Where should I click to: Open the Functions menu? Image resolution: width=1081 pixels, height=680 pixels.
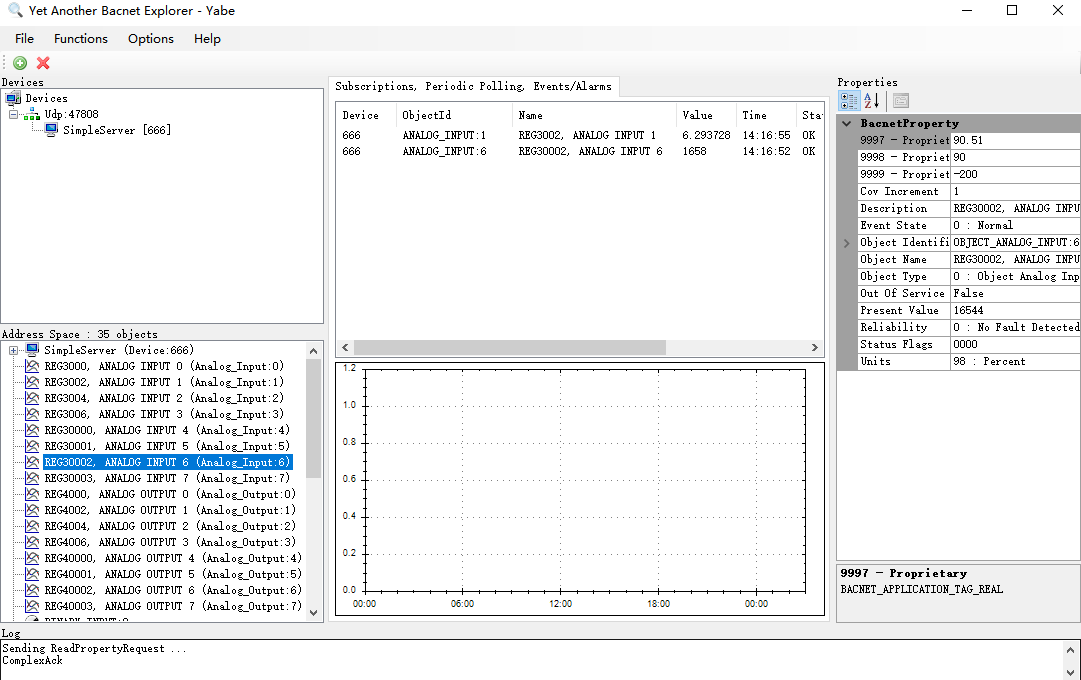pos(81,39)
